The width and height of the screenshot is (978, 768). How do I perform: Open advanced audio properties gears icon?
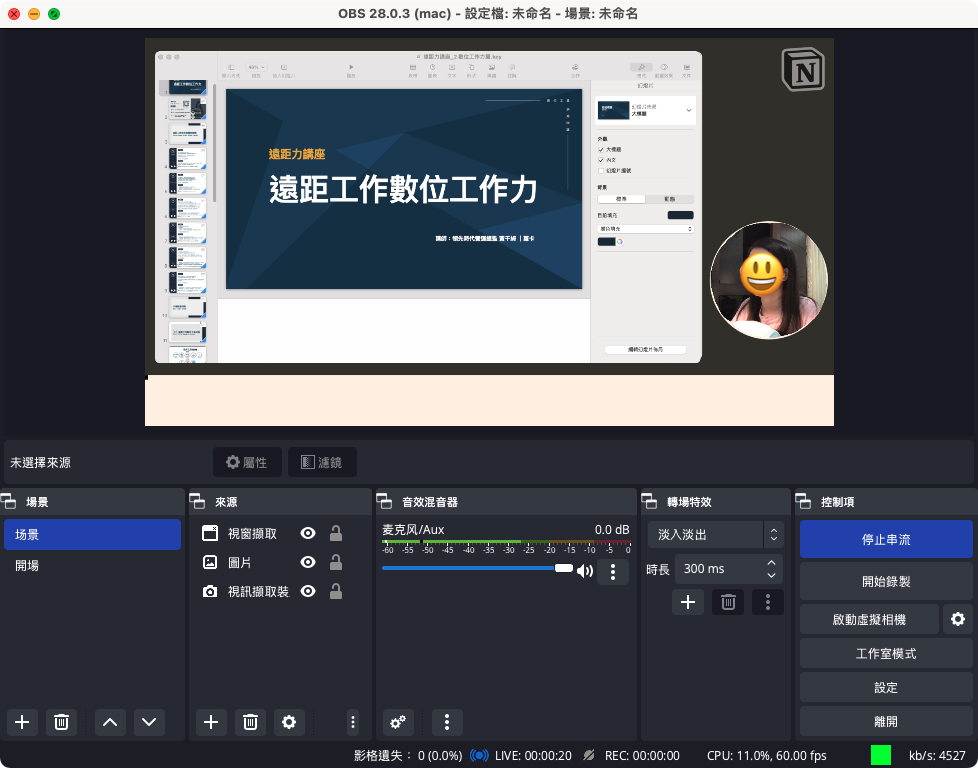pyautogui.click(x=398, y=722)
